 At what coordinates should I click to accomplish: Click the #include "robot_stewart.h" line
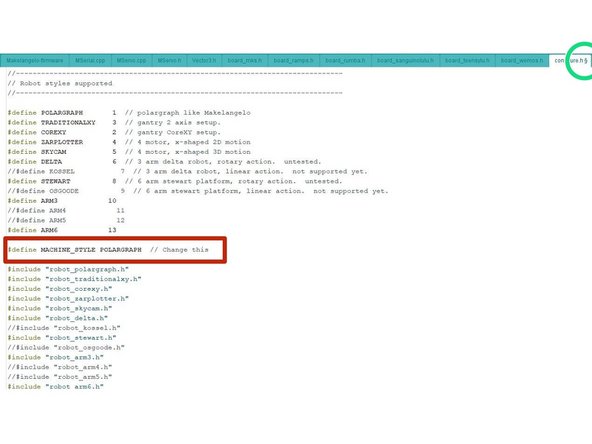point(62,338)
